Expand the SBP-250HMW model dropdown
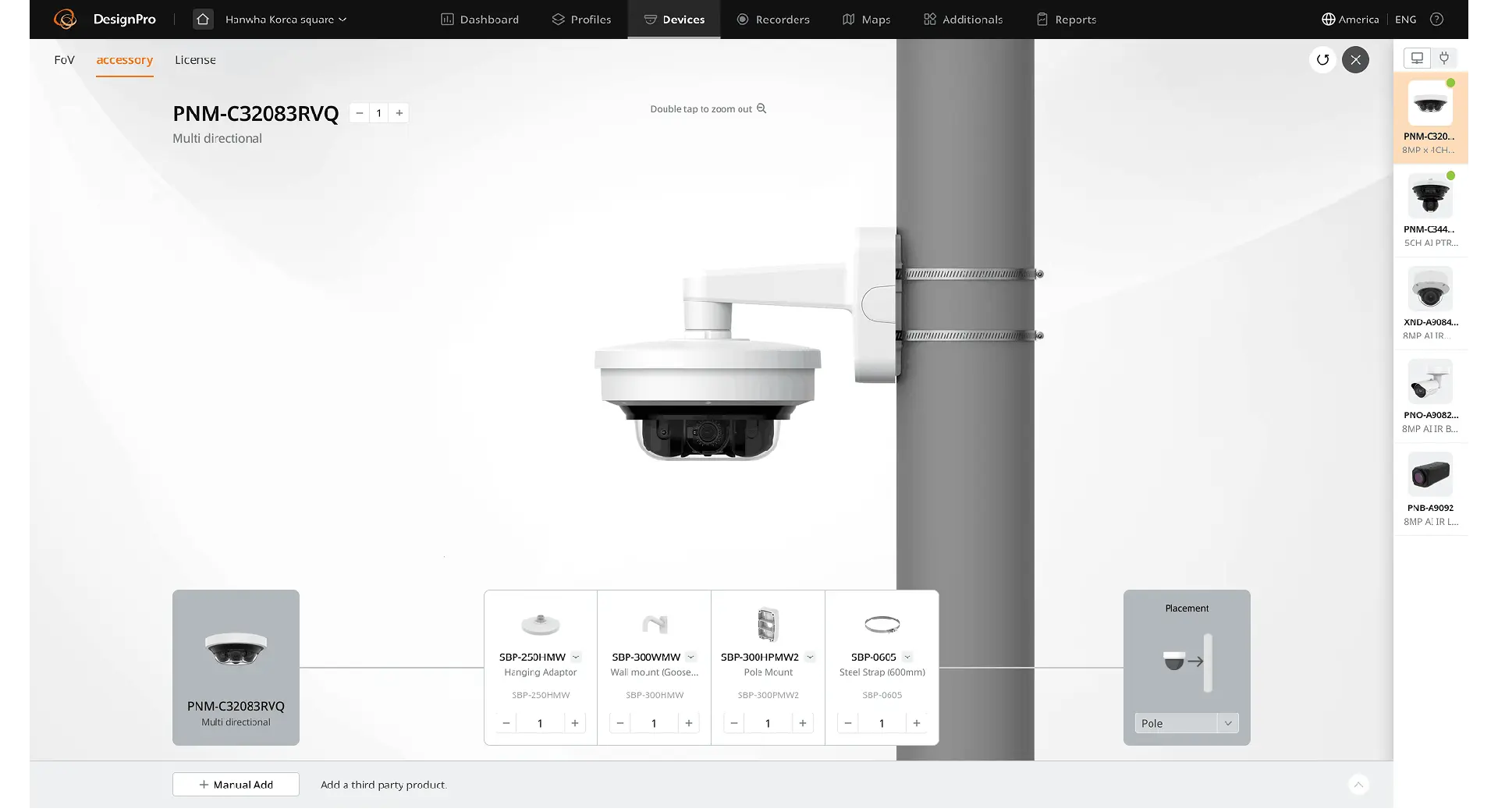Screen dimensions: 1498x812 pyautogui.click(x=576, y=657)
